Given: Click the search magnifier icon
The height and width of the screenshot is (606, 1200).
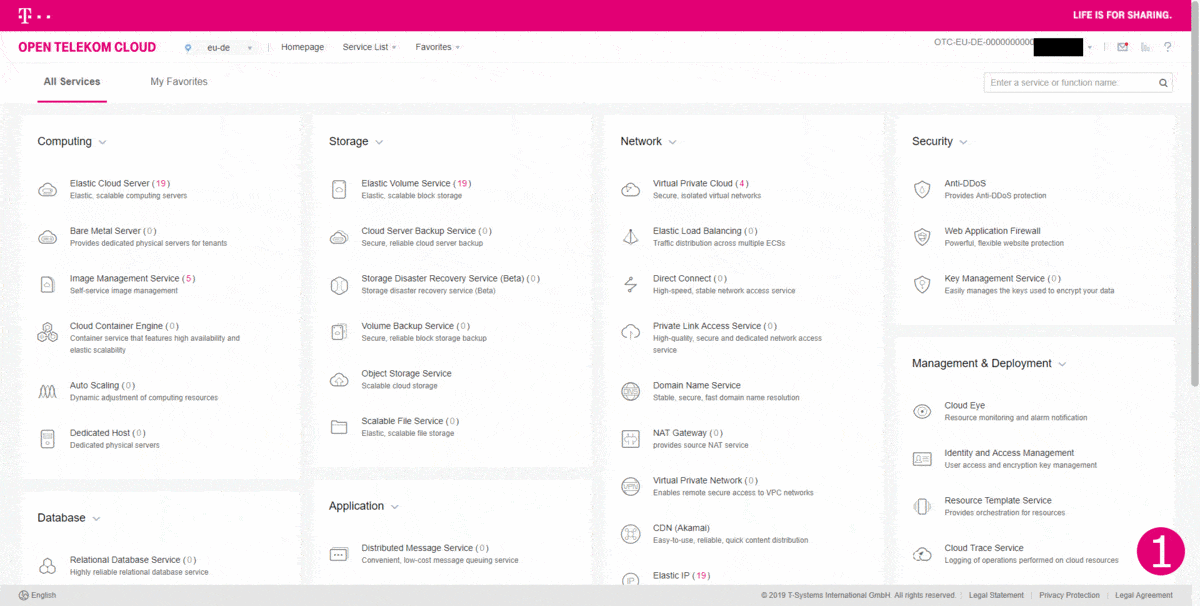Looking at the screenshot, I should pos(1163,83).
